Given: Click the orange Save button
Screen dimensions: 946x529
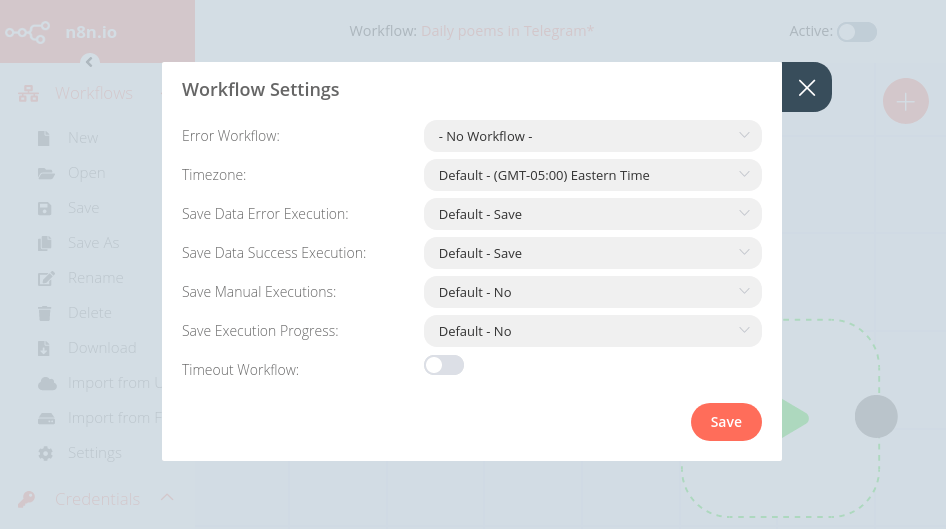Looking at the screenshot, I should 726,422.
